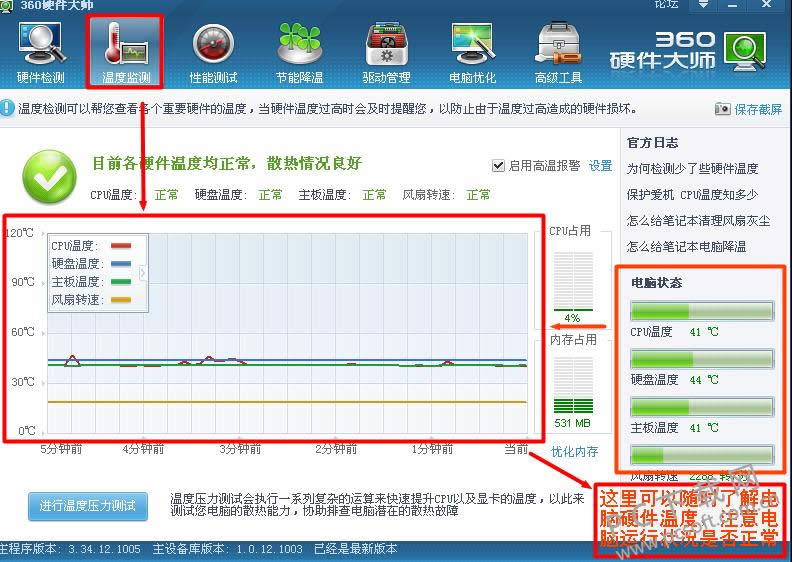
Task: Open the 论坛 forum link
Action: pyautogui.click(x=666, y=5)
